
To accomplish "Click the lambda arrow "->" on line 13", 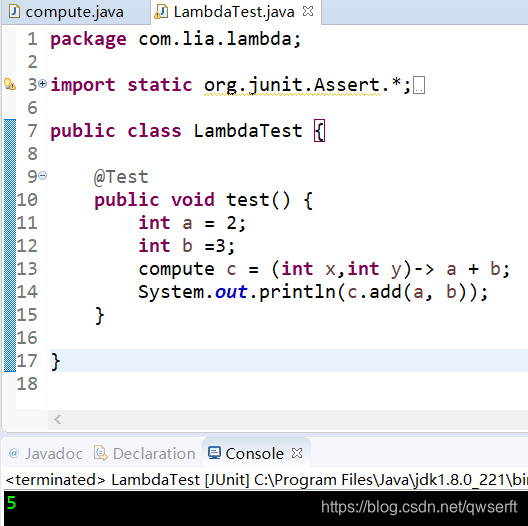I will pyautogui.click(x=424, y=269).
